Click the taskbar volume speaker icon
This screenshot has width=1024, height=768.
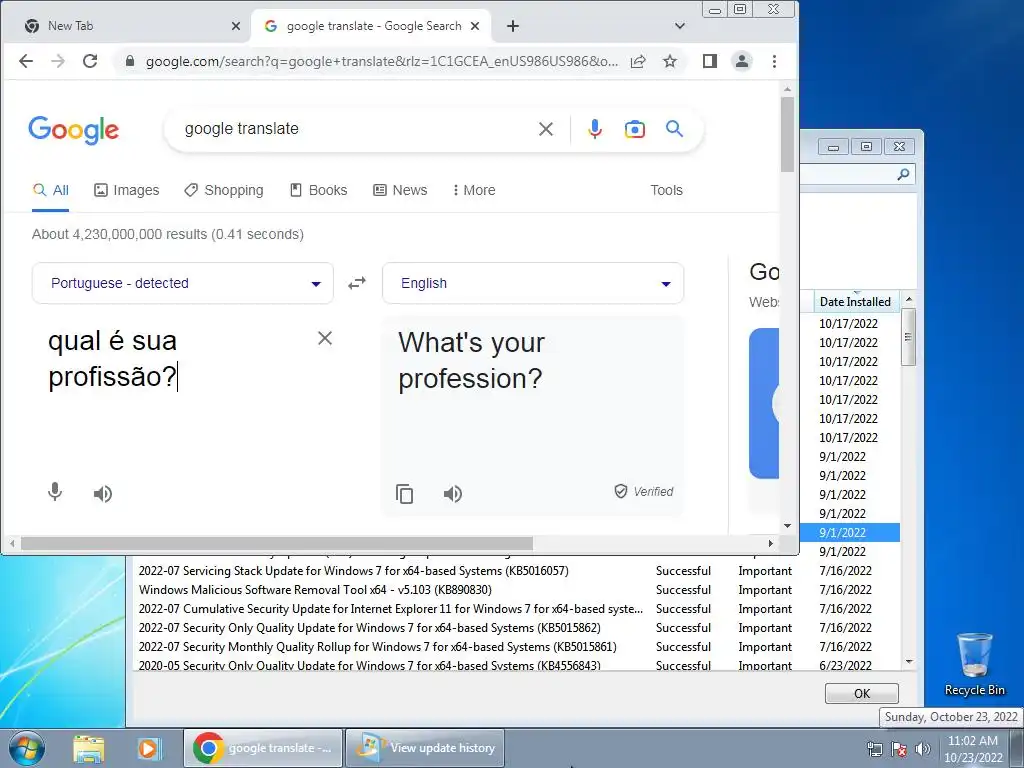[x=922, y=749]
